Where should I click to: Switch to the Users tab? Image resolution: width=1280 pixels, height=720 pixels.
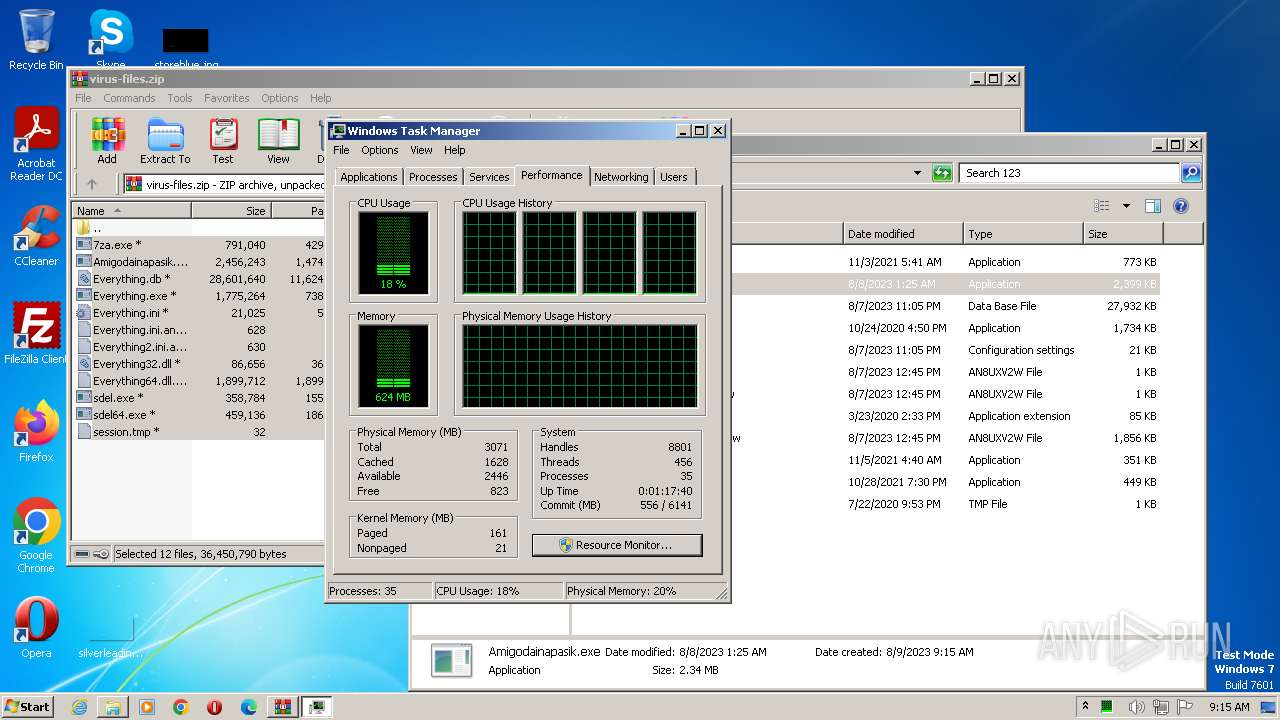[674, 177]
